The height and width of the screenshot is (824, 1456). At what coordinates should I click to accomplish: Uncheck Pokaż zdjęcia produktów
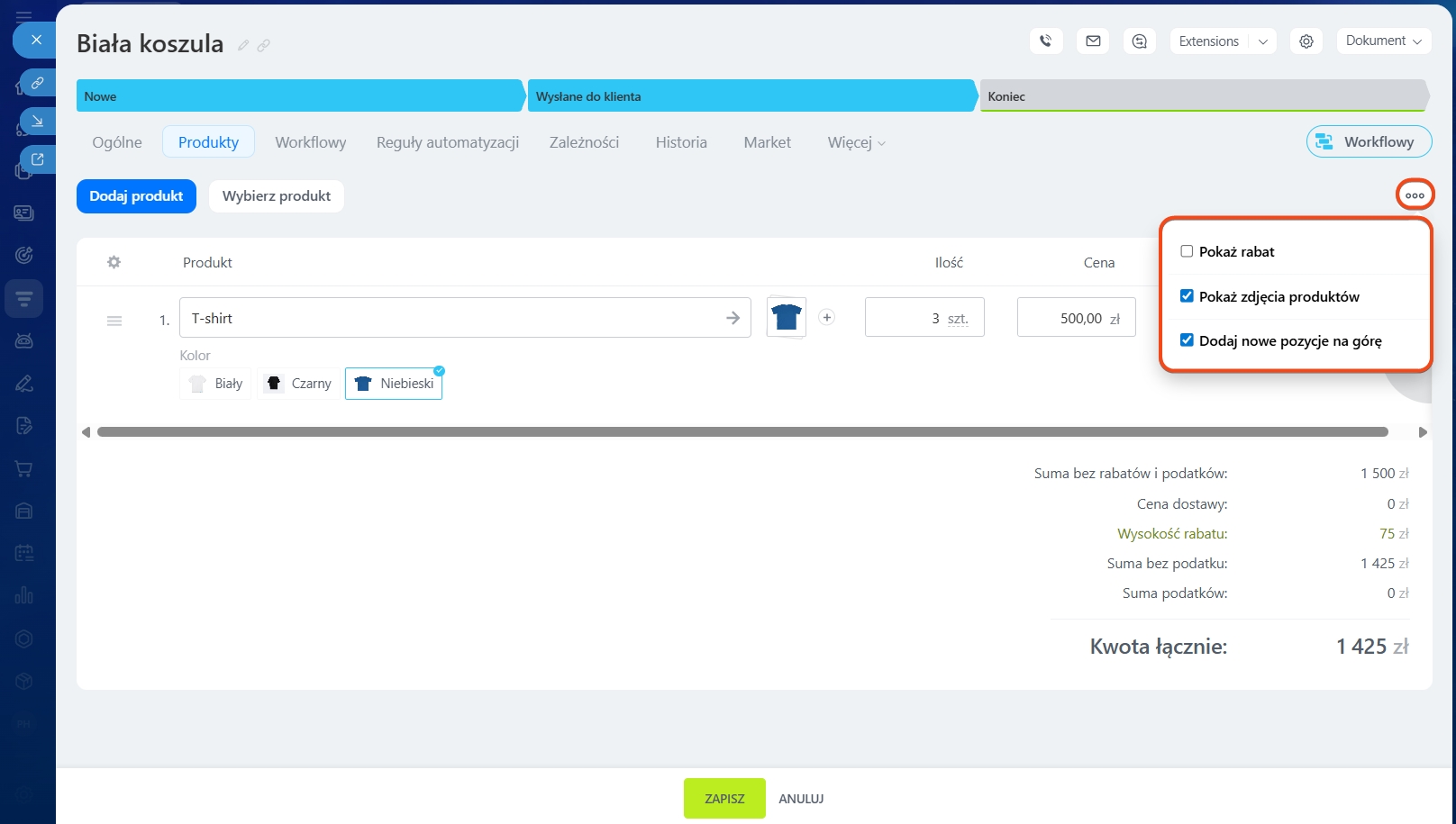coord(1187,296)
